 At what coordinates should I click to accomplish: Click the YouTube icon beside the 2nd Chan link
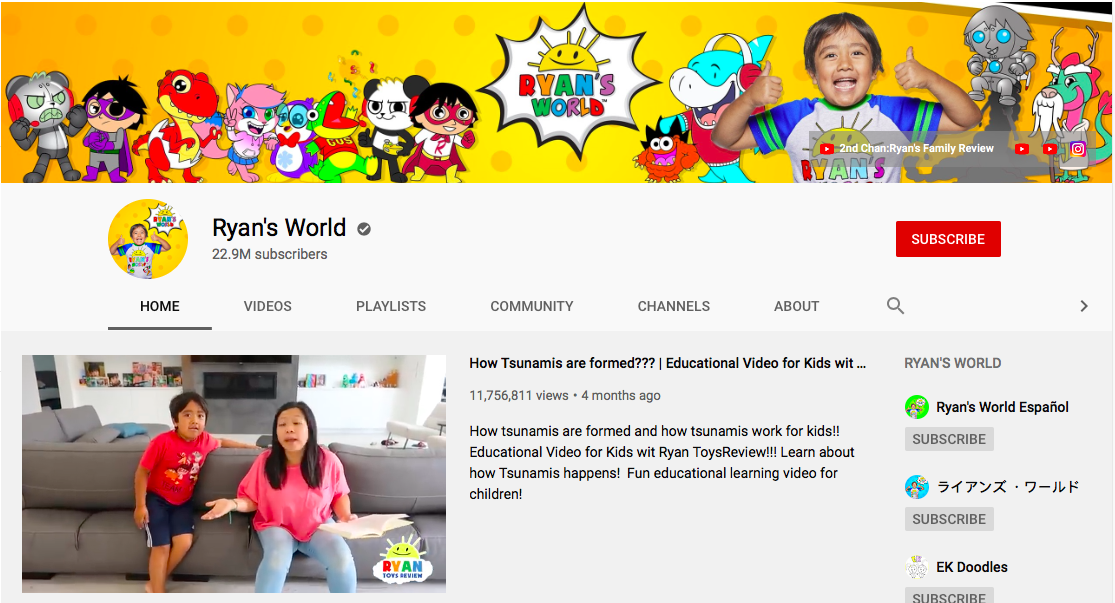(826, 149)
